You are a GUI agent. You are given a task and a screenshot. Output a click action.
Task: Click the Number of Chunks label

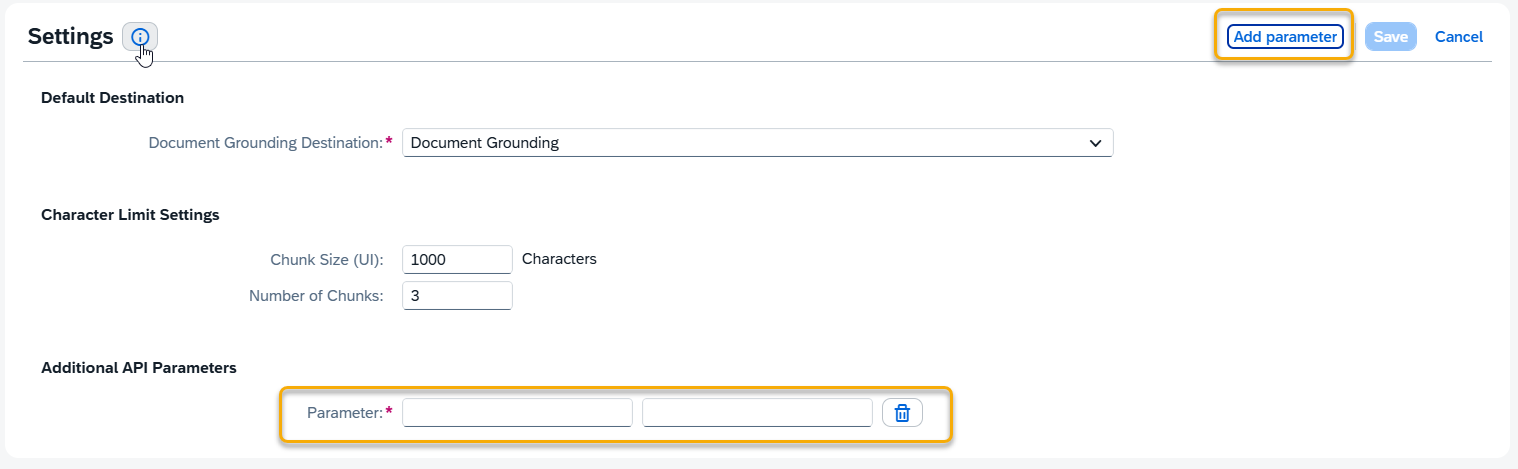click(x=316, y=296)
